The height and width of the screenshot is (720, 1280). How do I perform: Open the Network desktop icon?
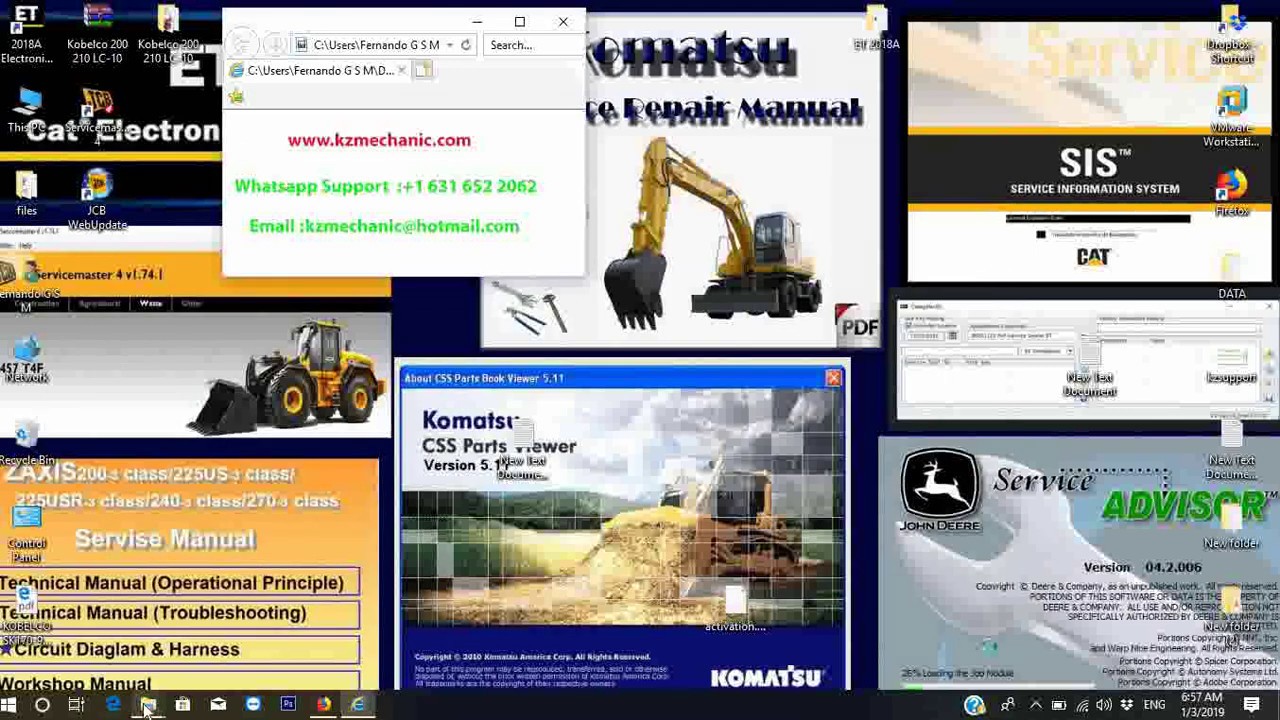[27, 359]
